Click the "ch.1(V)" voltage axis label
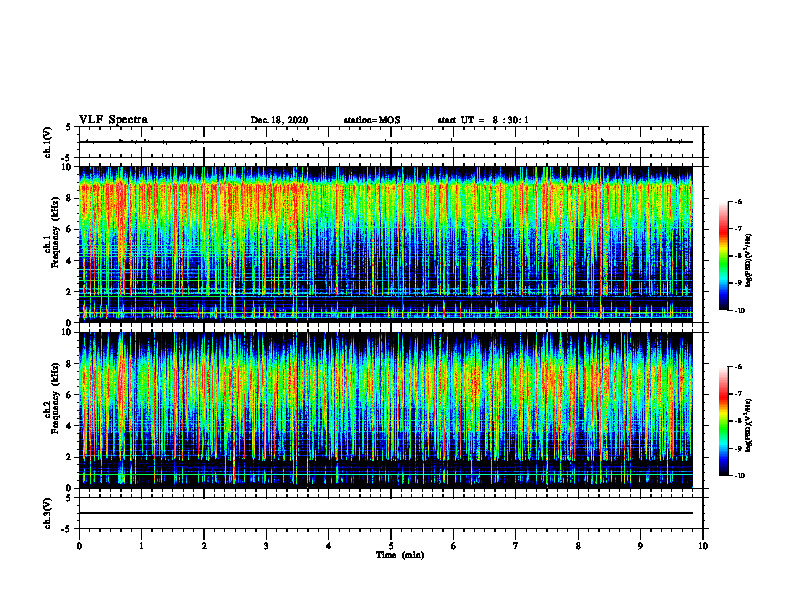This screenshot has width=792, height=612. (47, 142)
